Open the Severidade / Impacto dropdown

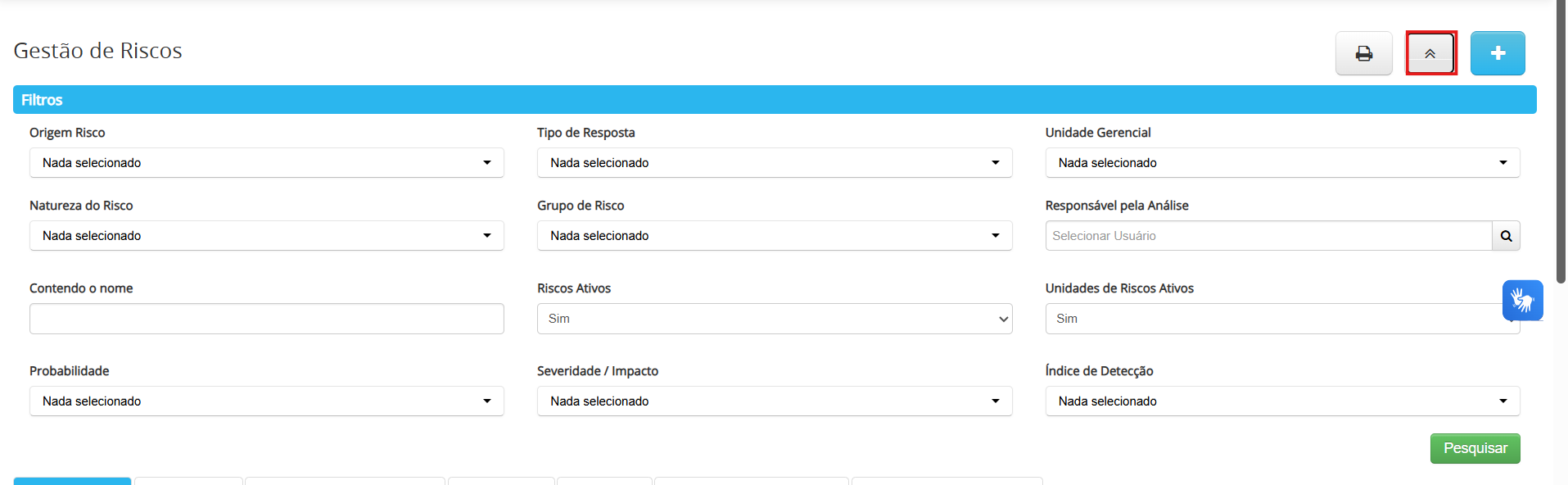tap(774, 401)
